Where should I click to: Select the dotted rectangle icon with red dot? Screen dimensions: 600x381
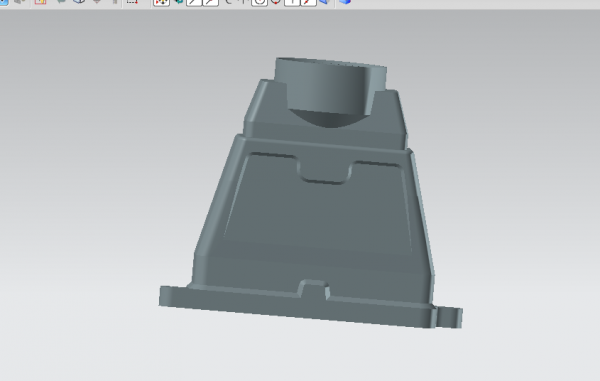point(132,2)
